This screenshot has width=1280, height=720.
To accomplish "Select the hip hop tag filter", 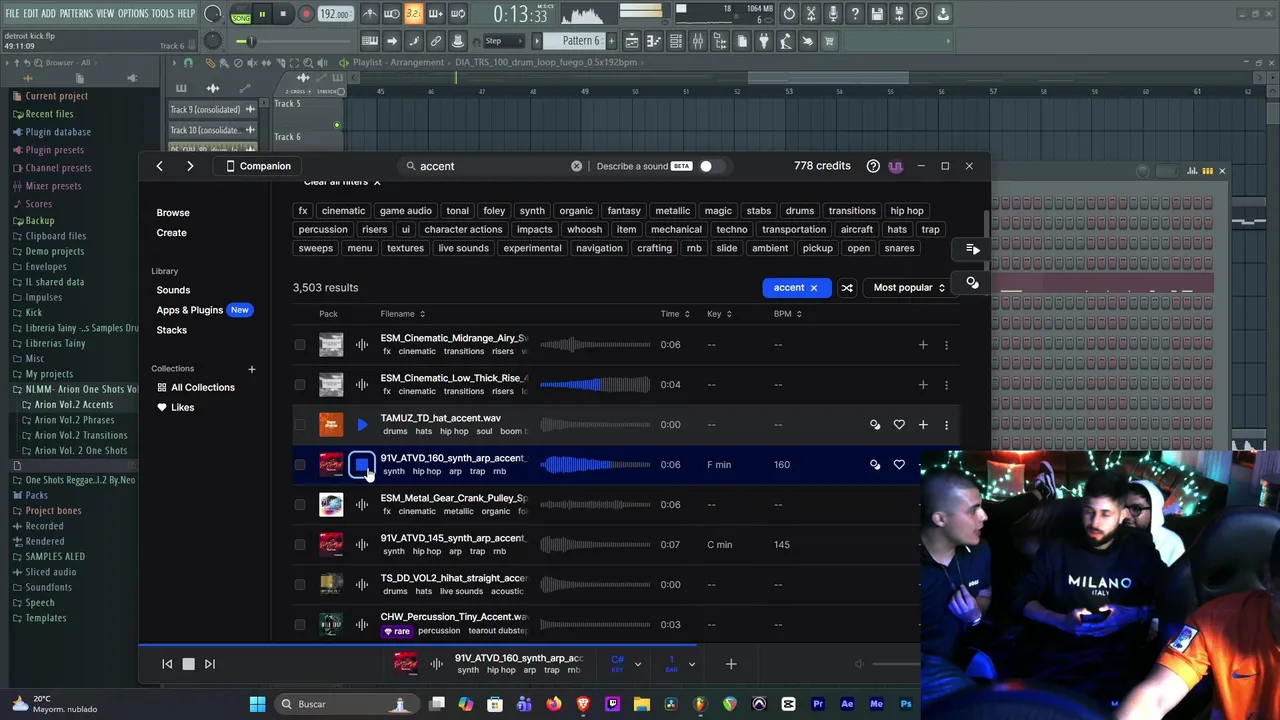I will (x=907, y=211).
